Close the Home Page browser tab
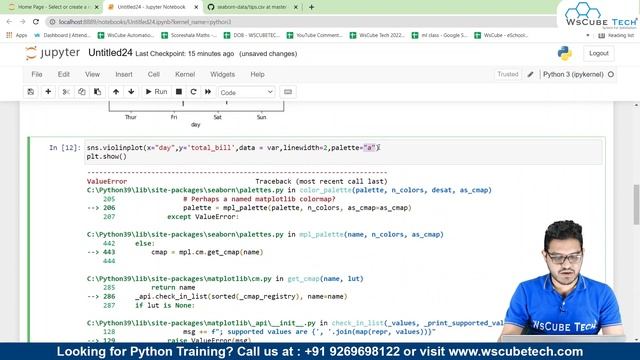This screenshot has width=640, height=360. (97, 7)
